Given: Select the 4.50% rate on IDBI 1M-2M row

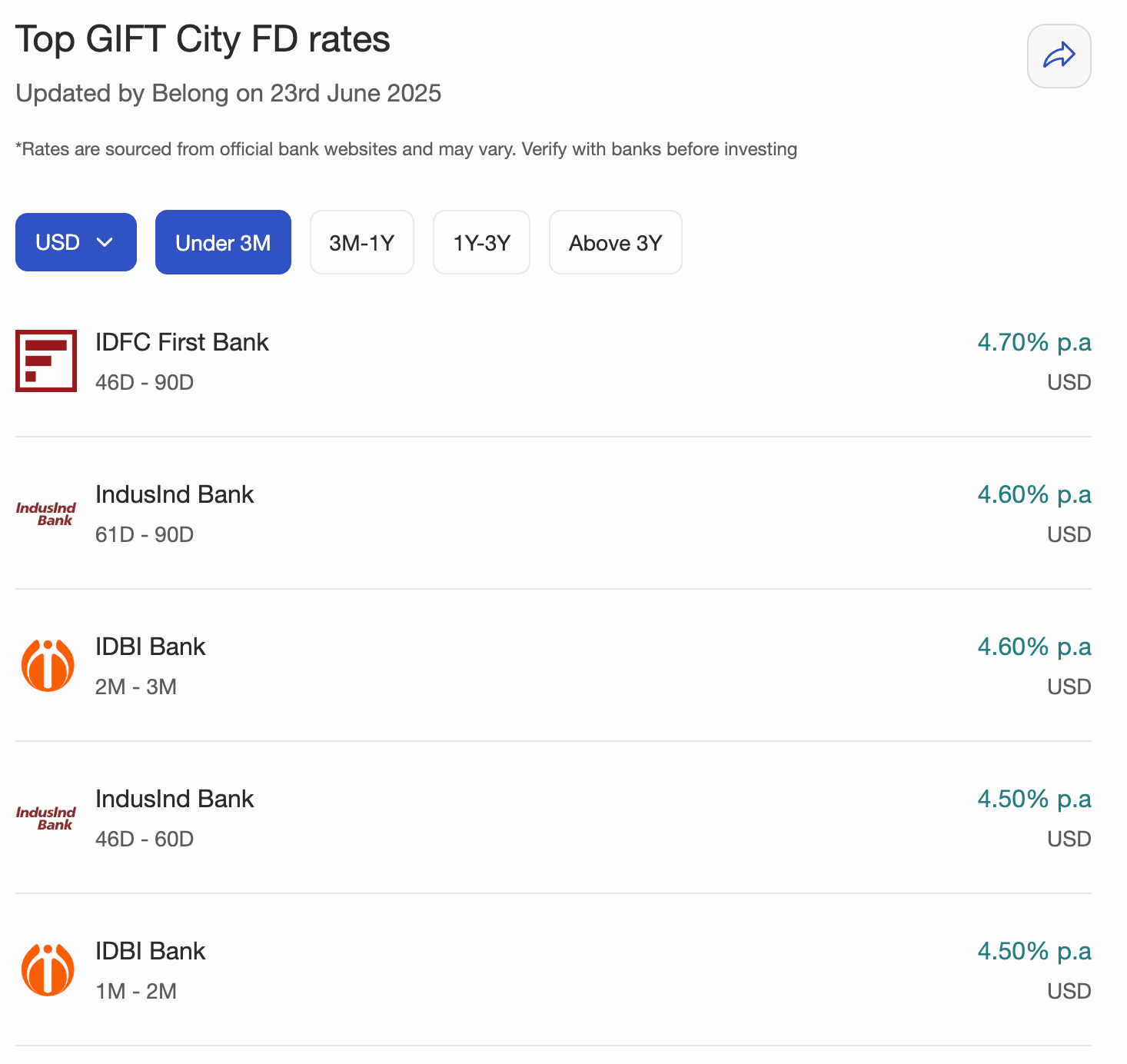Looking at the screenshot, I should point(1034,951).
